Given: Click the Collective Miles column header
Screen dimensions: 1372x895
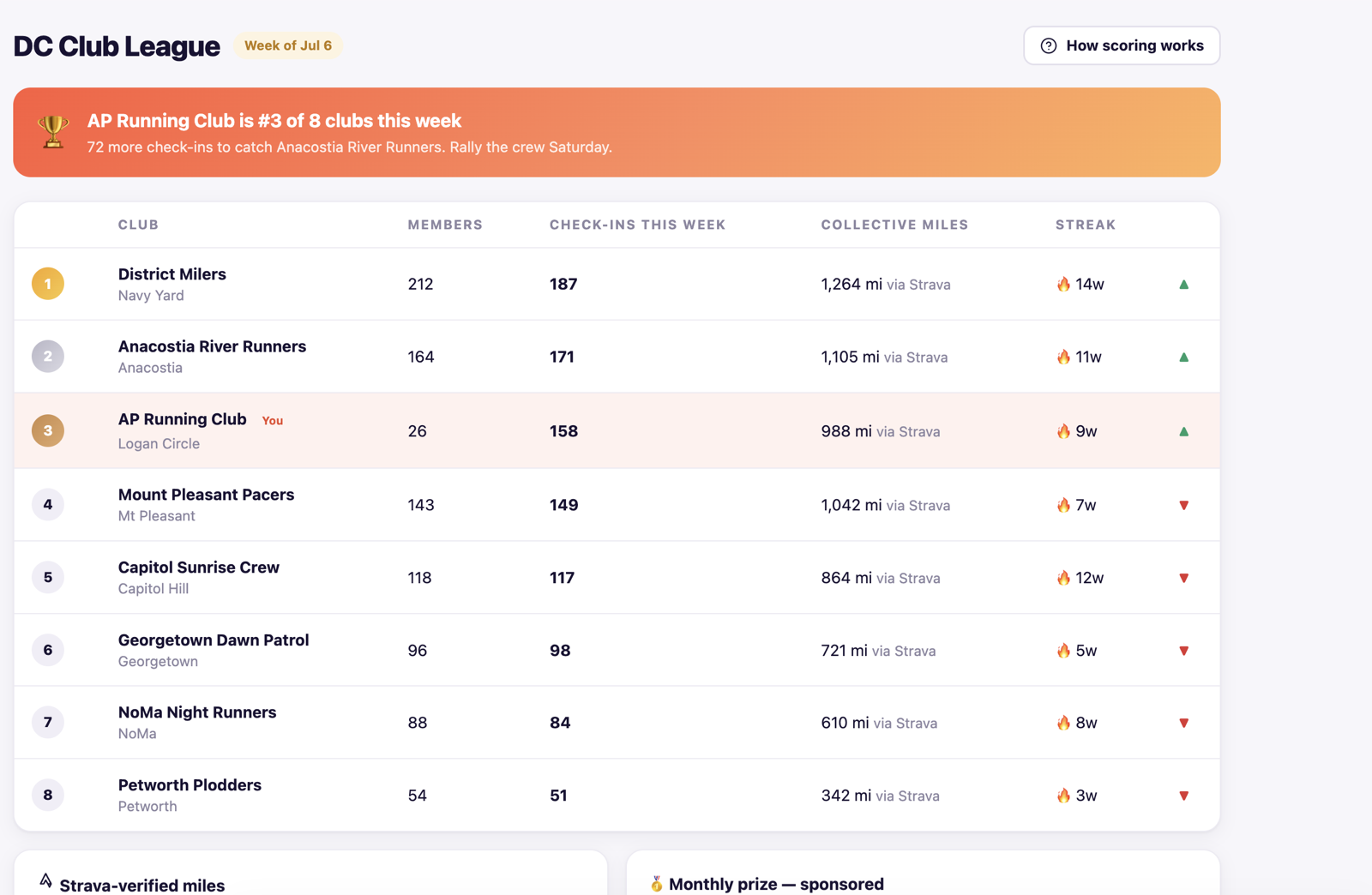Looking at the screenshot, I should (x=894, y=225).
